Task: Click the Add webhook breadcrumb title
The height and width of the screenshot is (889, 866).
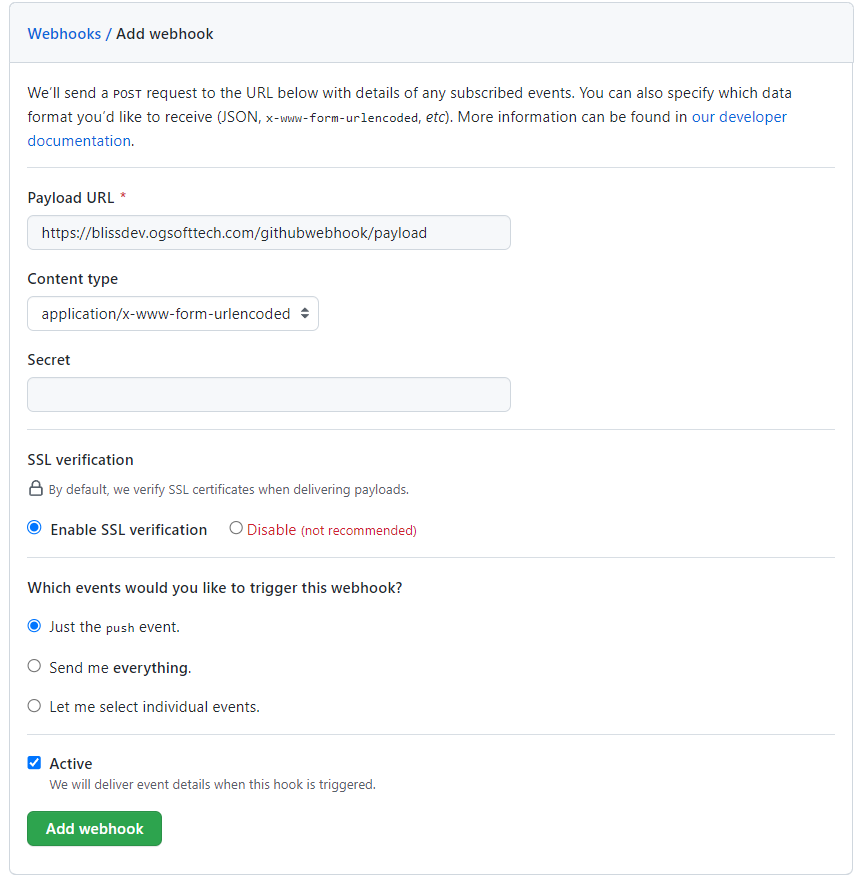Action: (x=165, y=34)
